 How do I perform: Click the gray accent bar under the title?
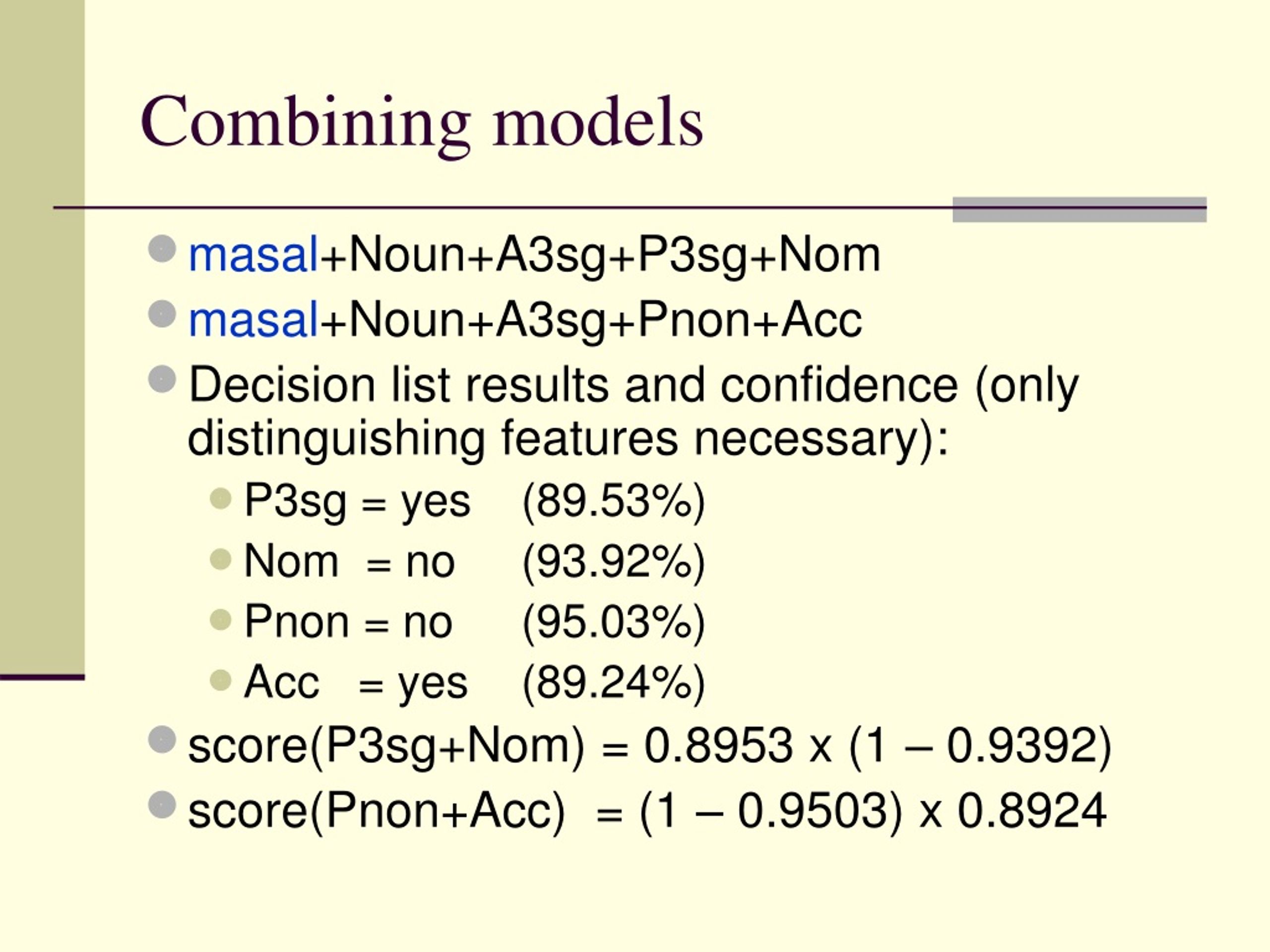point(1079,209)
